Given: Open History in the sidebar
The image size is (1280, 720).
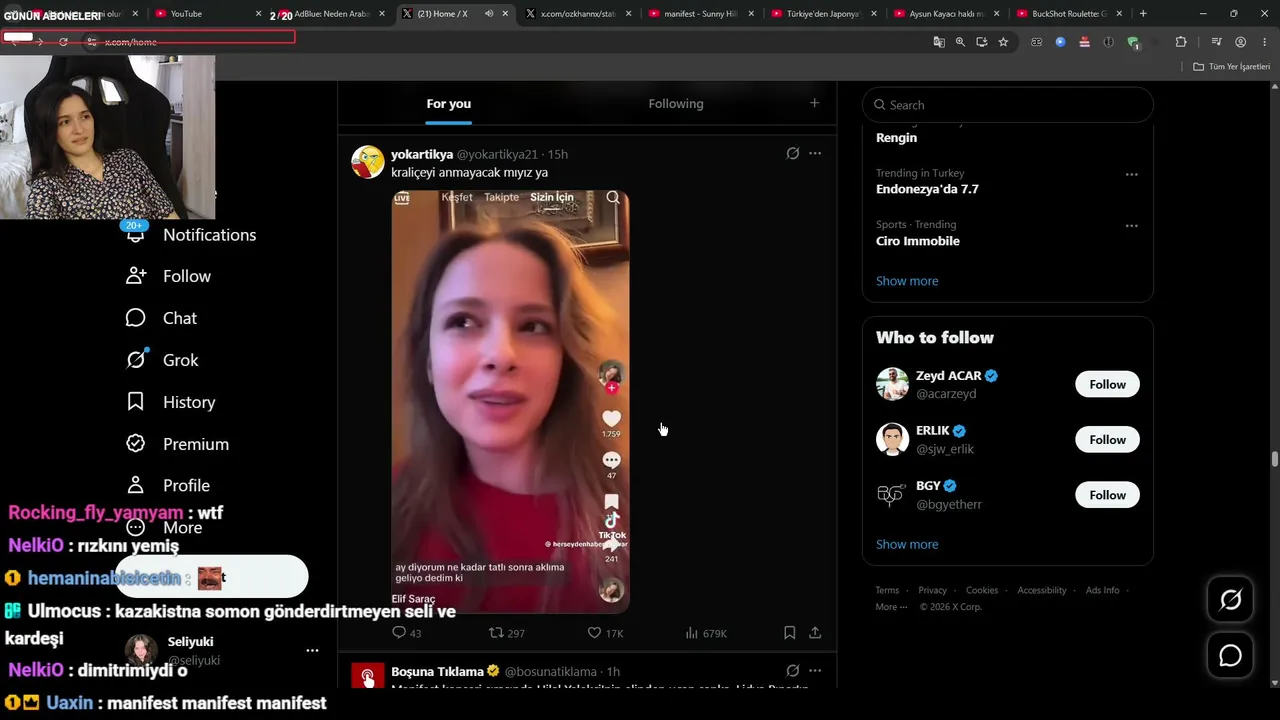Looking at the screenshot, I should click(170, 402).
